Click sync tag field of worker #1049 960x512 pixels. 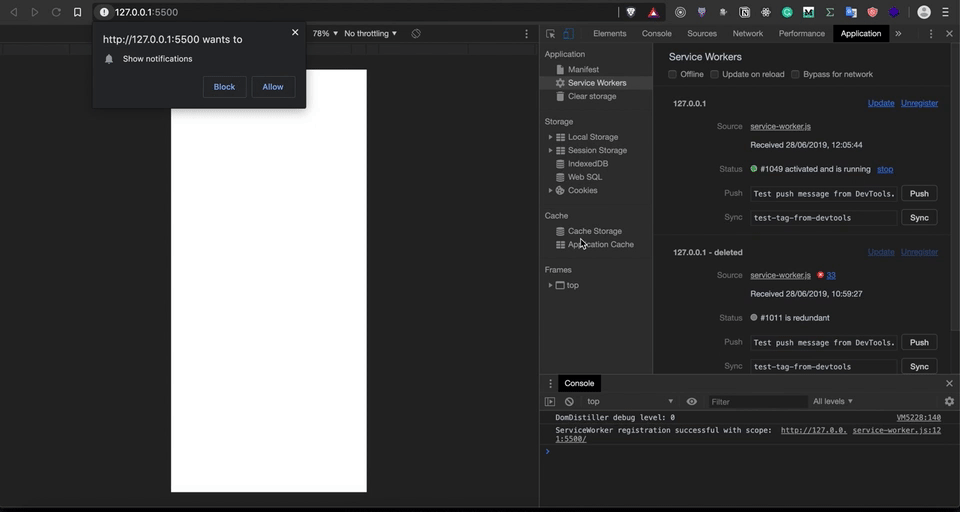coord(823,217)
